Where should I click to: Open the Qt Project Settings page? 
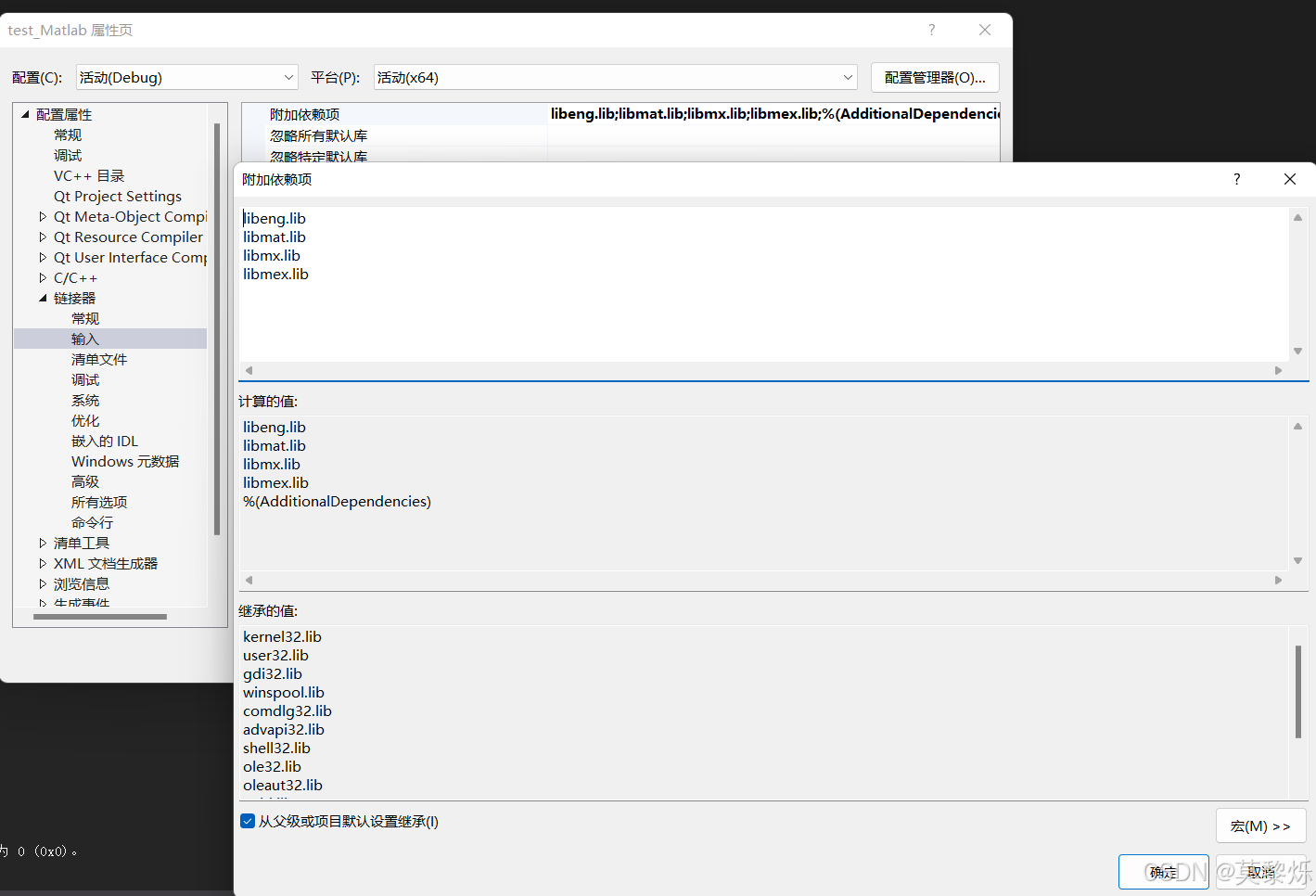pos(118,196)
